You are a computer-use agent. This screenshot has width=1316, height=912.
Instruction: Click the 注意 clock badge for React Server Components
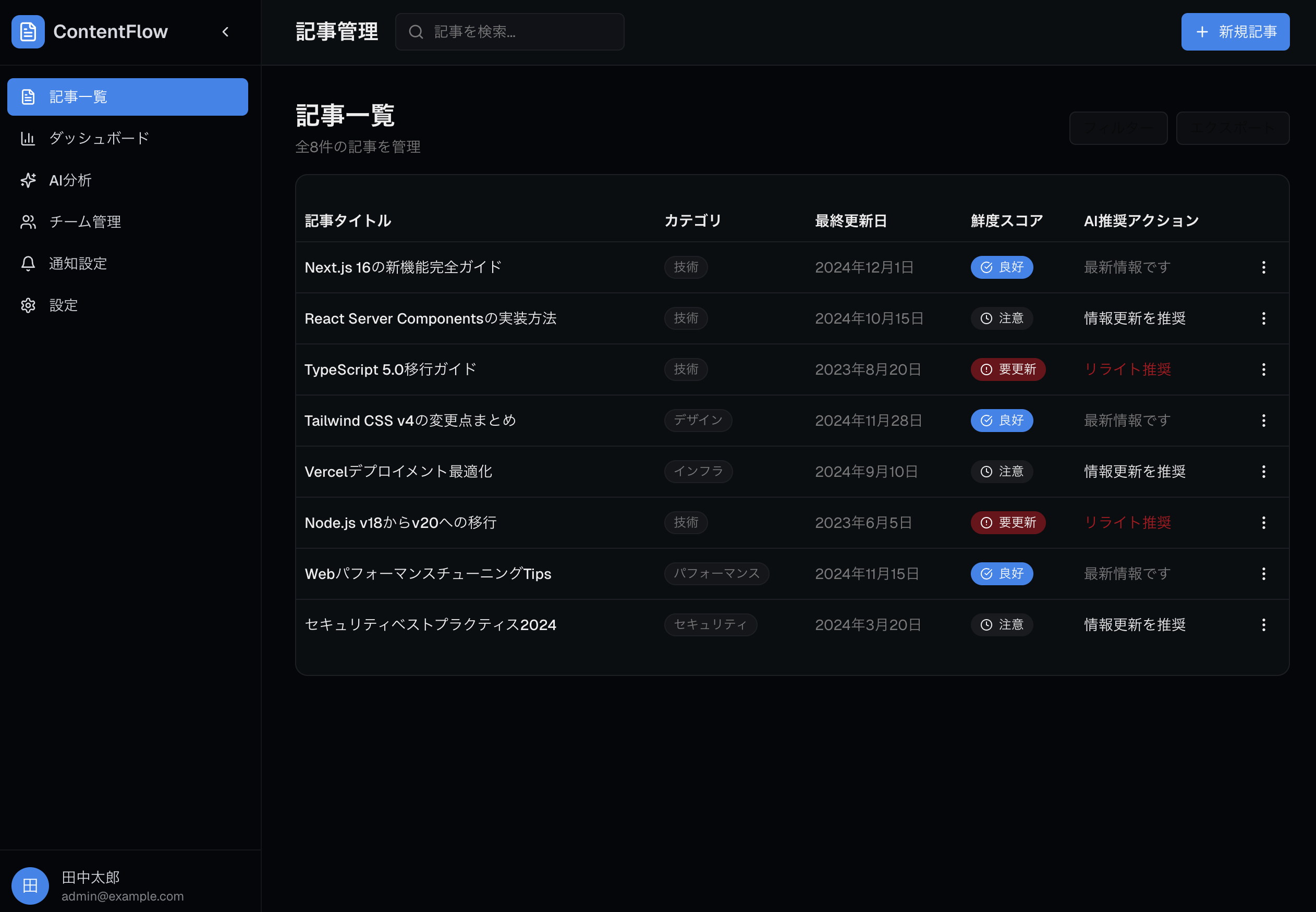[x=1002, y=318]
